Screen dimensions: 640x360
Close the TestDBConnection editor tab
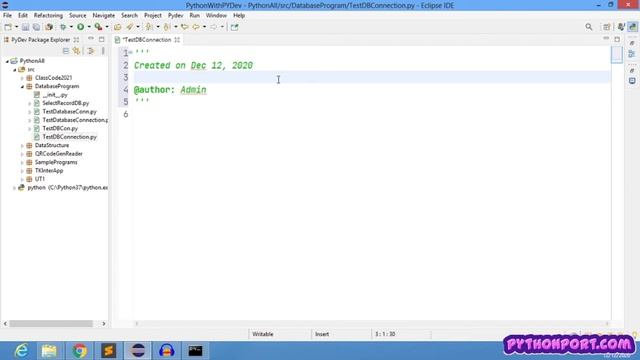[x=177, y=40]
